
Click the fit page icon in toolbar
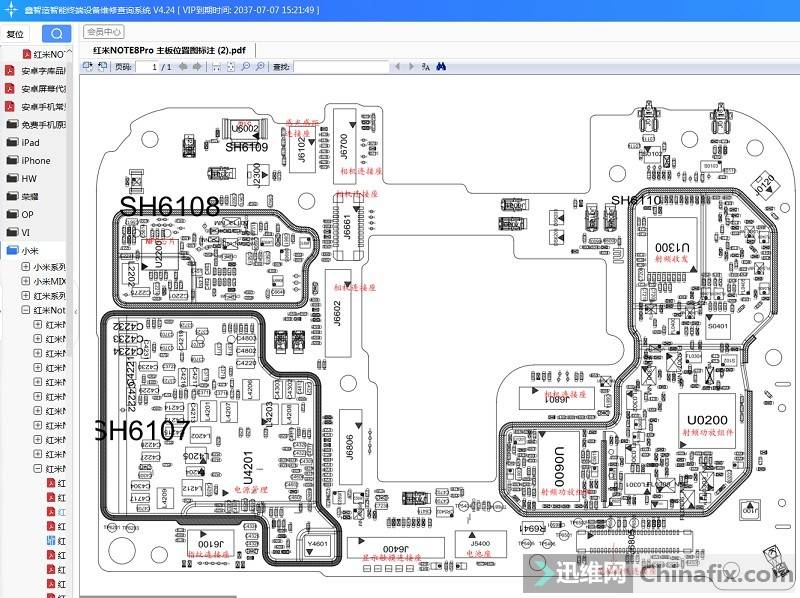pyautogui.click(x=231, y=67)
